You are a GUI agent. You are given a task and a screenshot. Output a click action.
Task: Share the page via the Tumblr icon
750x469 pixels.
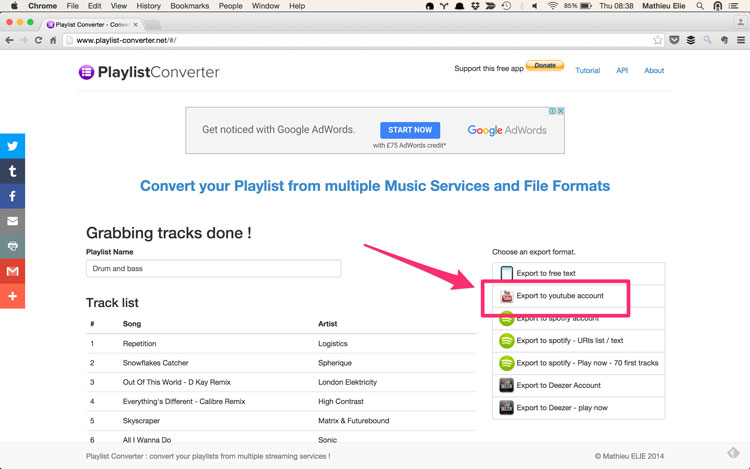click(12, 171)
